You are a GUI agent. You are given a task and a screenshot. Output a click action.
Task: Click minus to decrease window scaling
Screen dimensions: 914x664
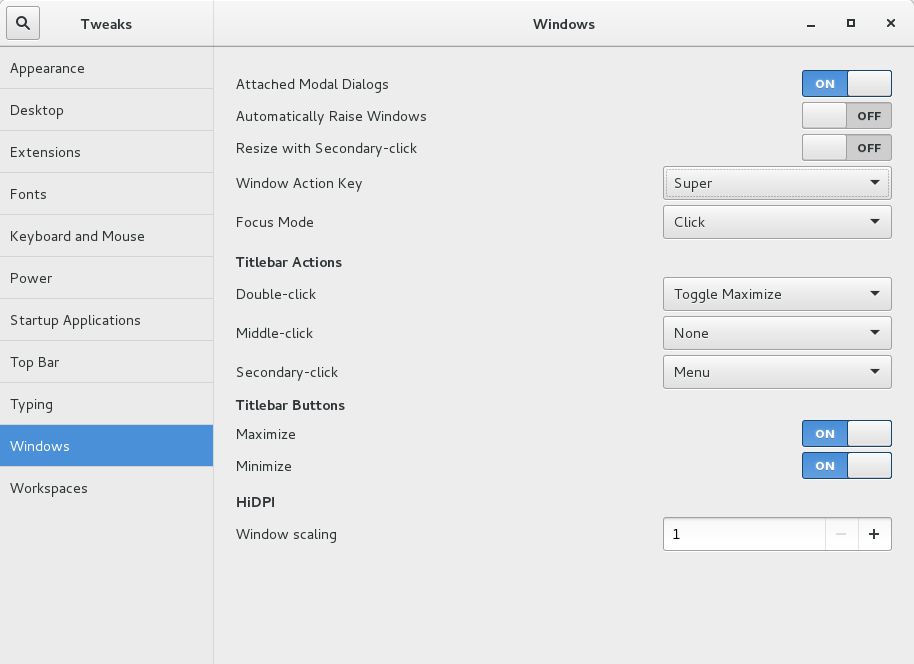841,534
